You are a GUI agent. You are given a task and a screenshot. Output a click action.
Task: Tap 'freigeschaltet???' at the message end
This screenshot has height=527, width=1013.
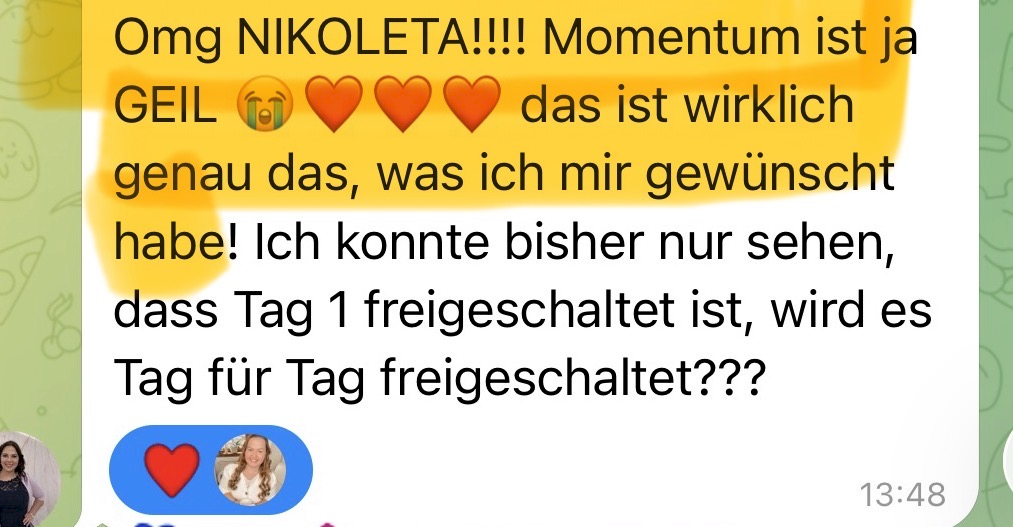click(x=572, y=379)
